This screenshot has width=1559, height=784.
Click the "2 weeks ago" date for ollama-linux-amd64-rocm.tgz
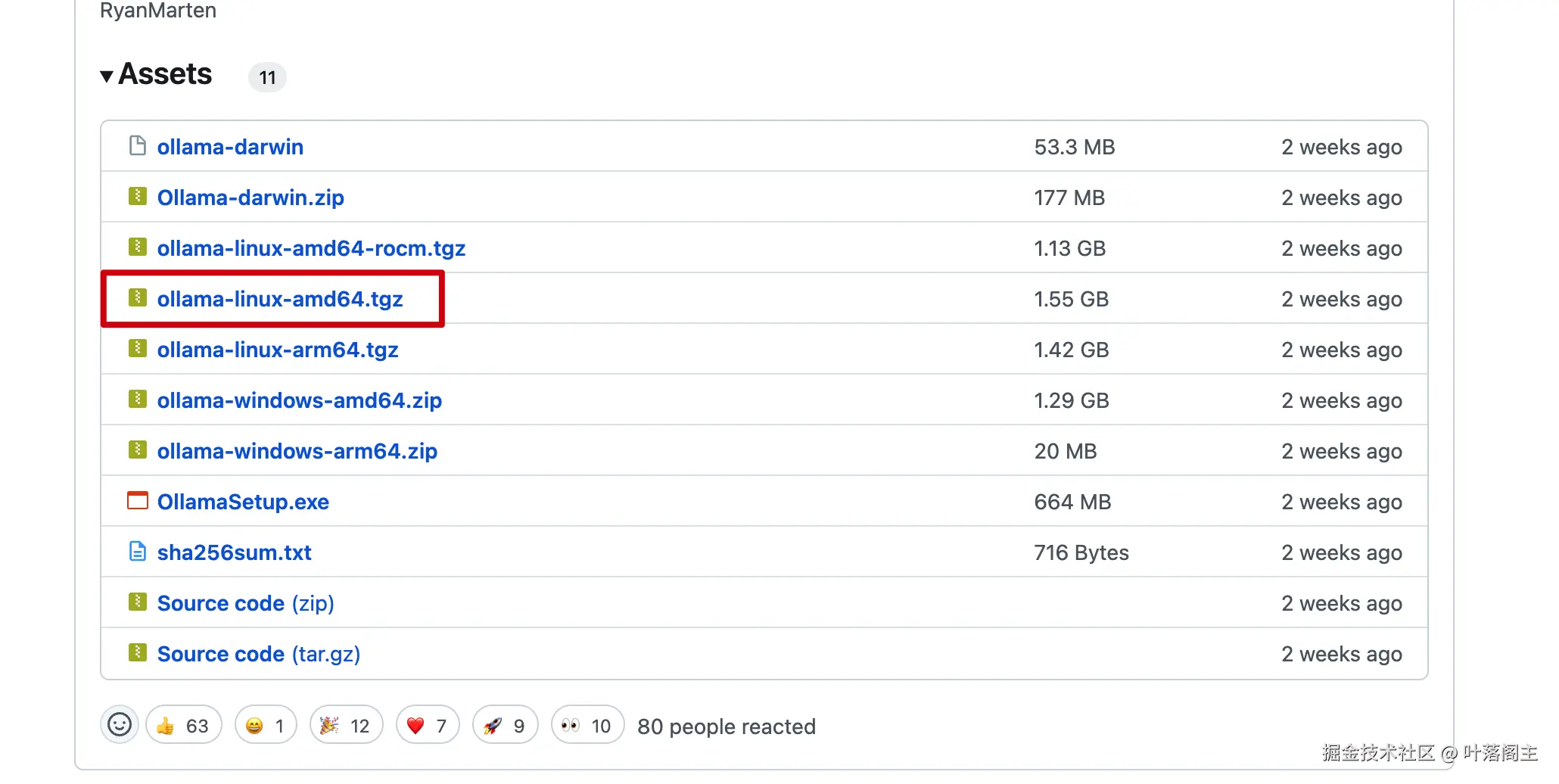pyautogui.click(x=1342, y=248)
